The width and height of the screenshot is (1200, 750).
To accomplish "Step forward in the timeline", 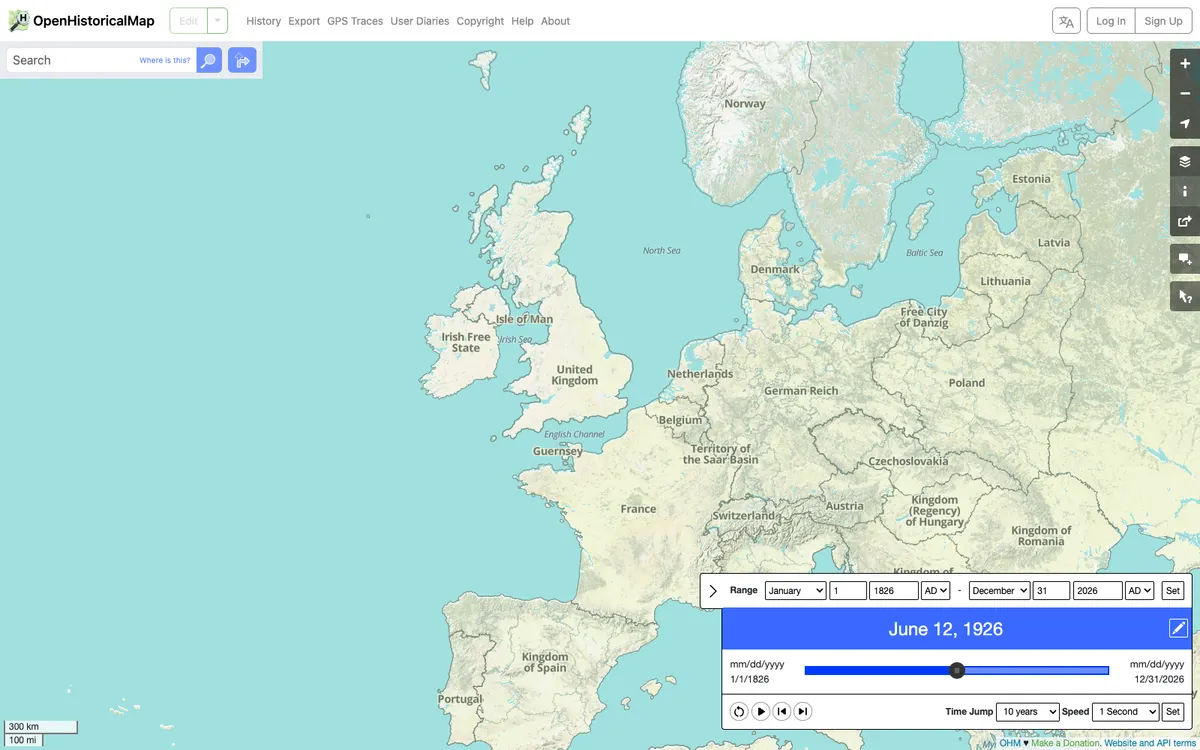I will click(x=803, y=711).
